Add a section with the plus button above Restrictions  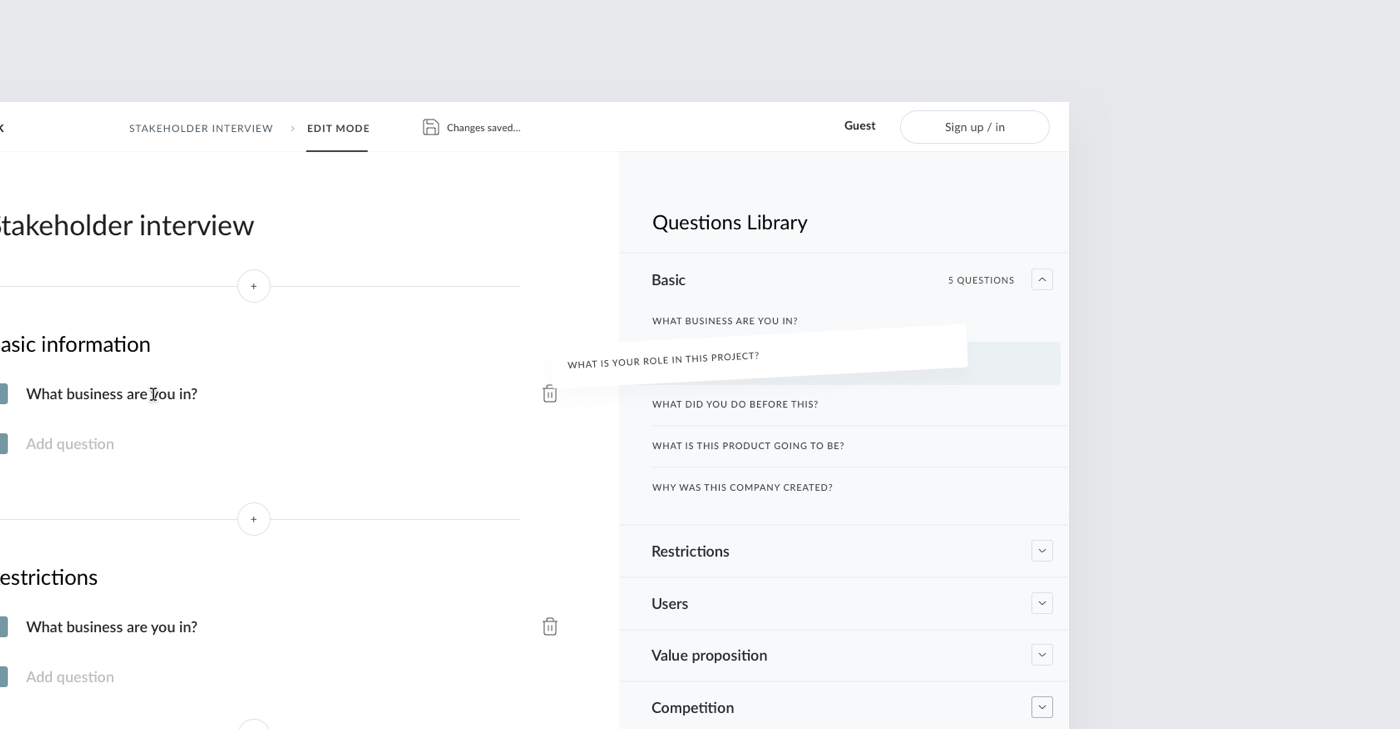(x=254, y=519)
